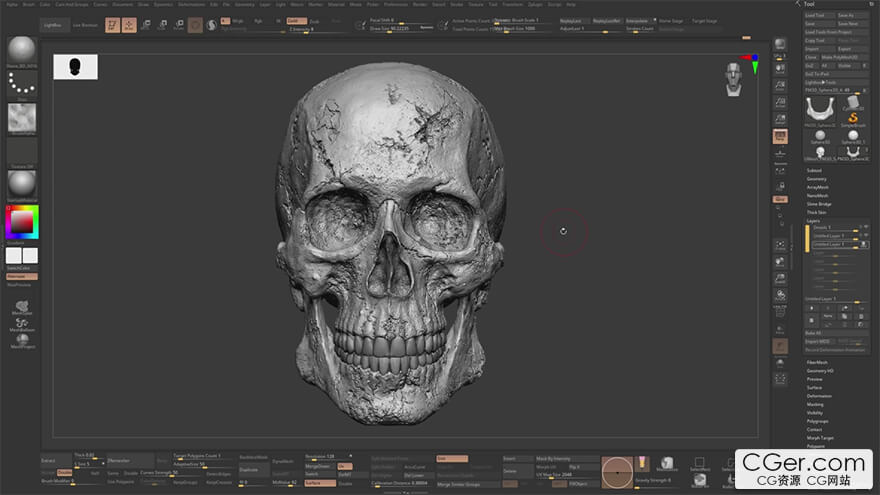880x495 pixels.
Task: Open the current brush sphere thumbnail
Action: (22, 51)
